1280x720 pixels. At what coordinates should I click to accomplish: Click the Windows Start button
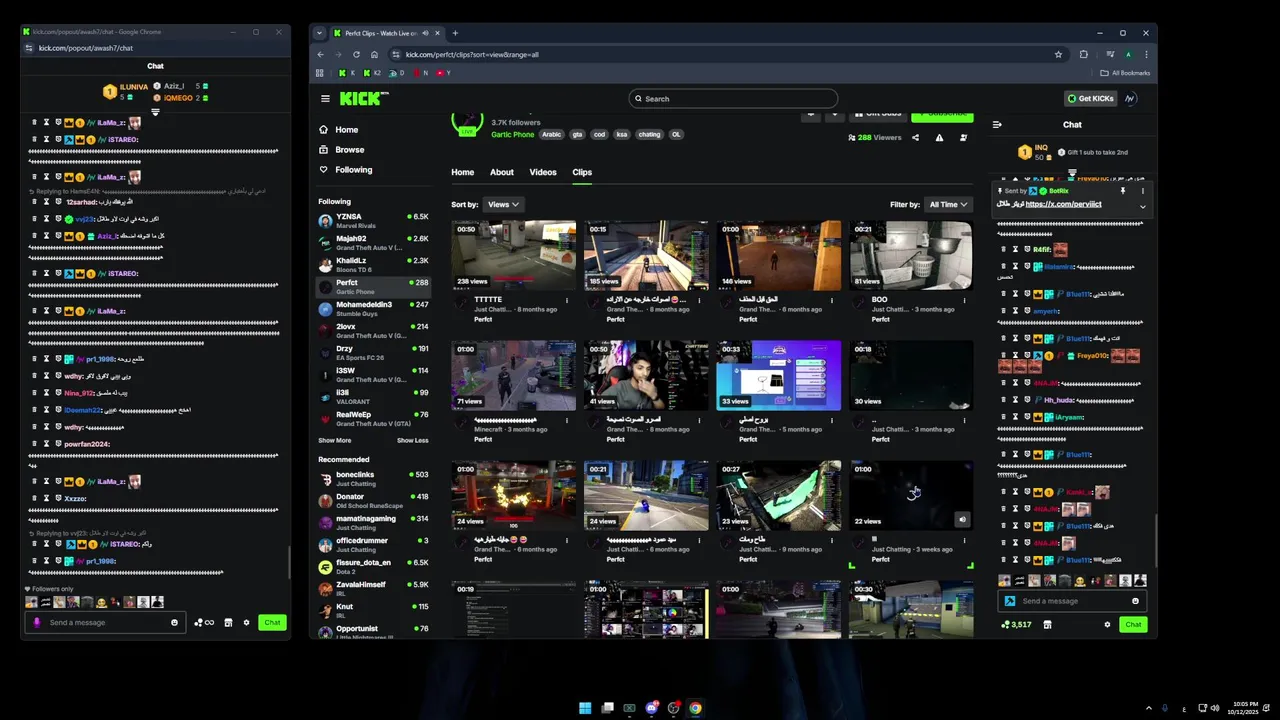585,708
